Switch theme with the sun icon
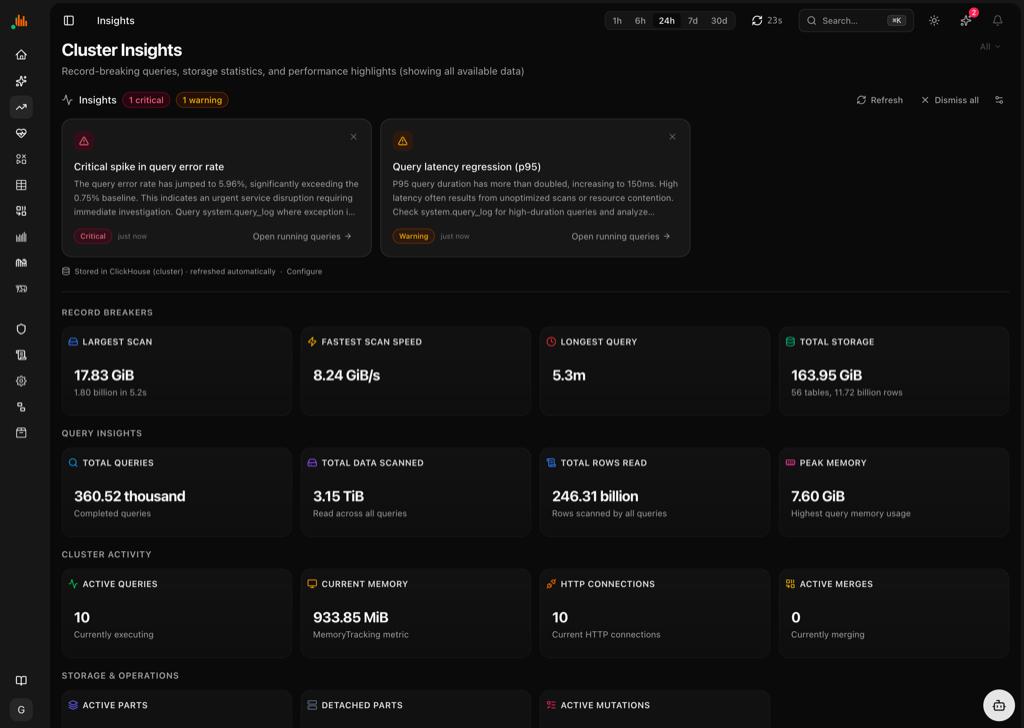Viewport: 1024px width, 728px height. 934,21
